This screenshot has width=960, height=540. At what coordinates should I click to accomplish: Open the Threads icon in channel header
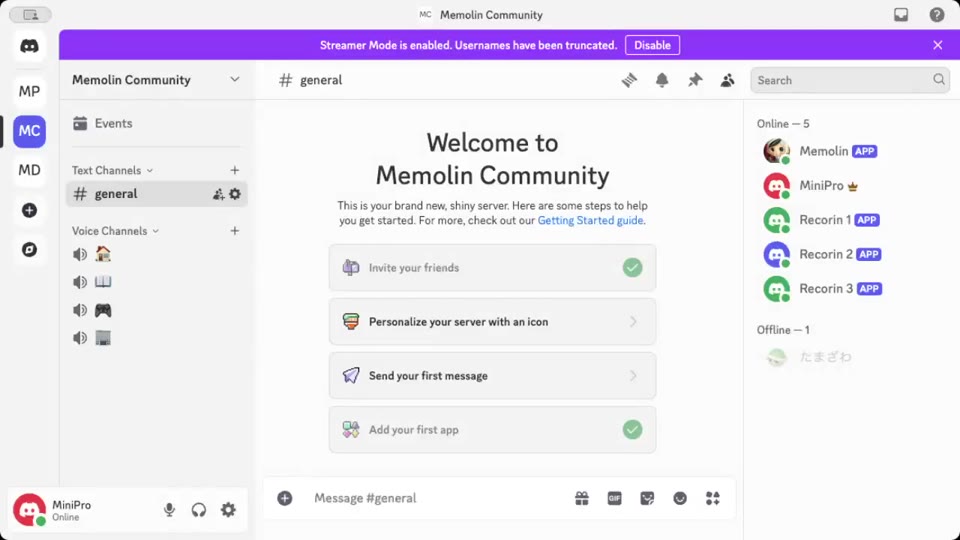point(629,80)
